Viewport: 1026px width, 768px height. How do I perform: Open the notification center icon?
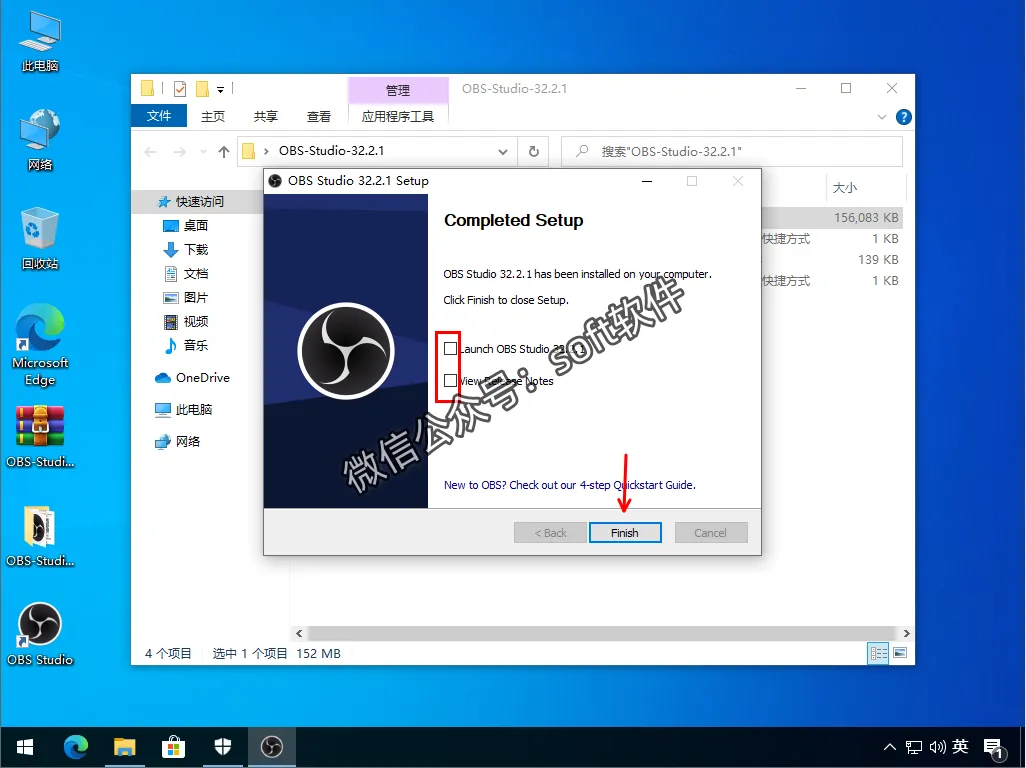click(994, 748)
